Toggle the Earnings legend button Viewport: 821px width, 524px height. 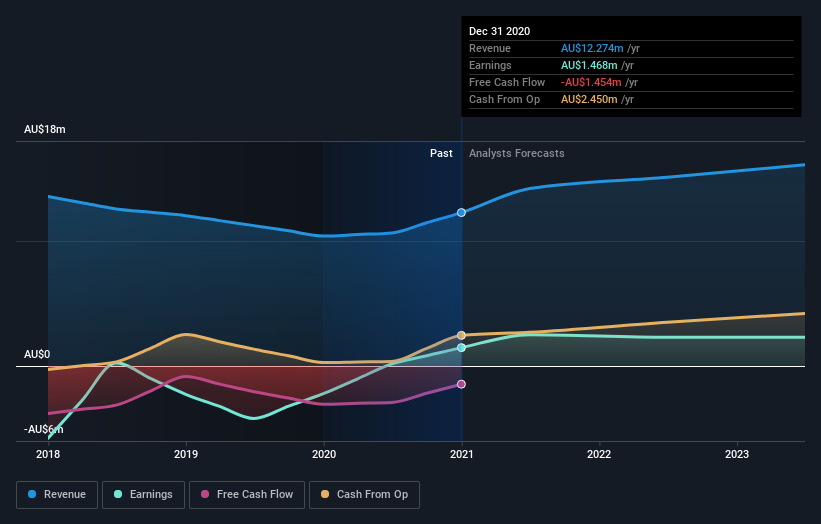tap(143, 495)
